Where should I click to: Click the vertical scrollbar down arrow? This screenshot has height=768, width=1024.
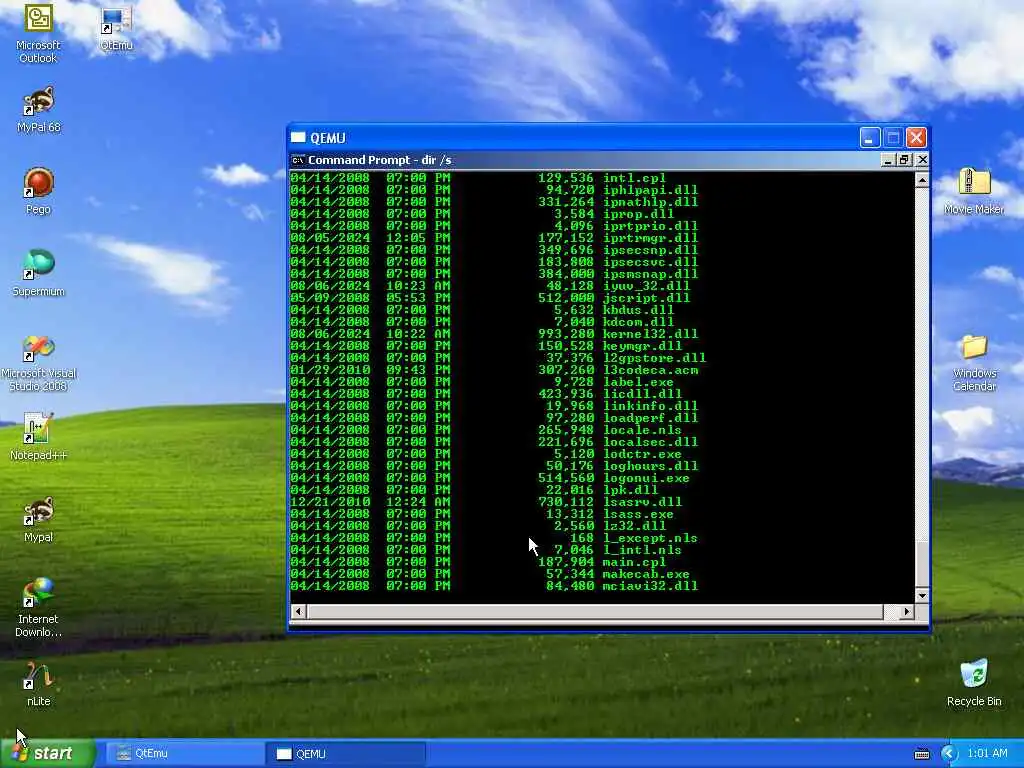pos(921,595)
